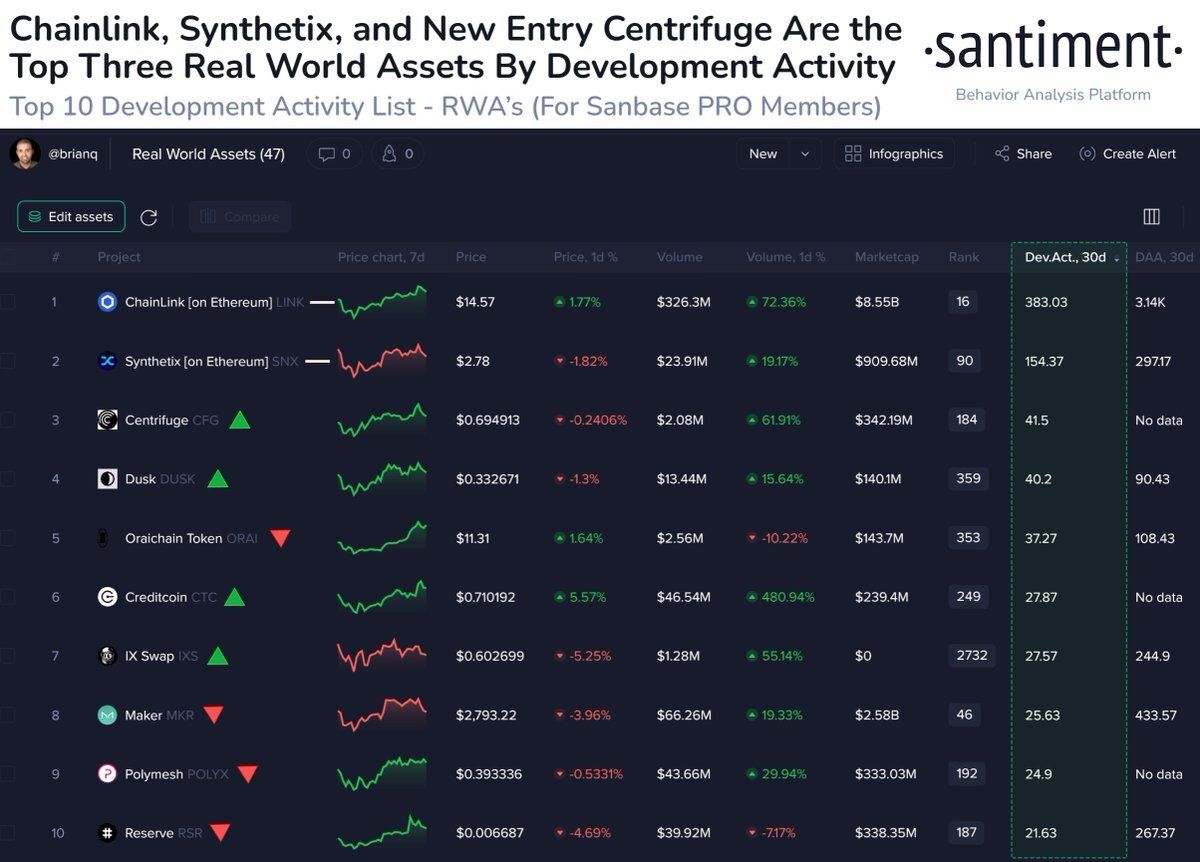The height and width of the screenshot is (862, 1200).
Task: Click the Create Alert button
Action: (x=1128, y=154)
